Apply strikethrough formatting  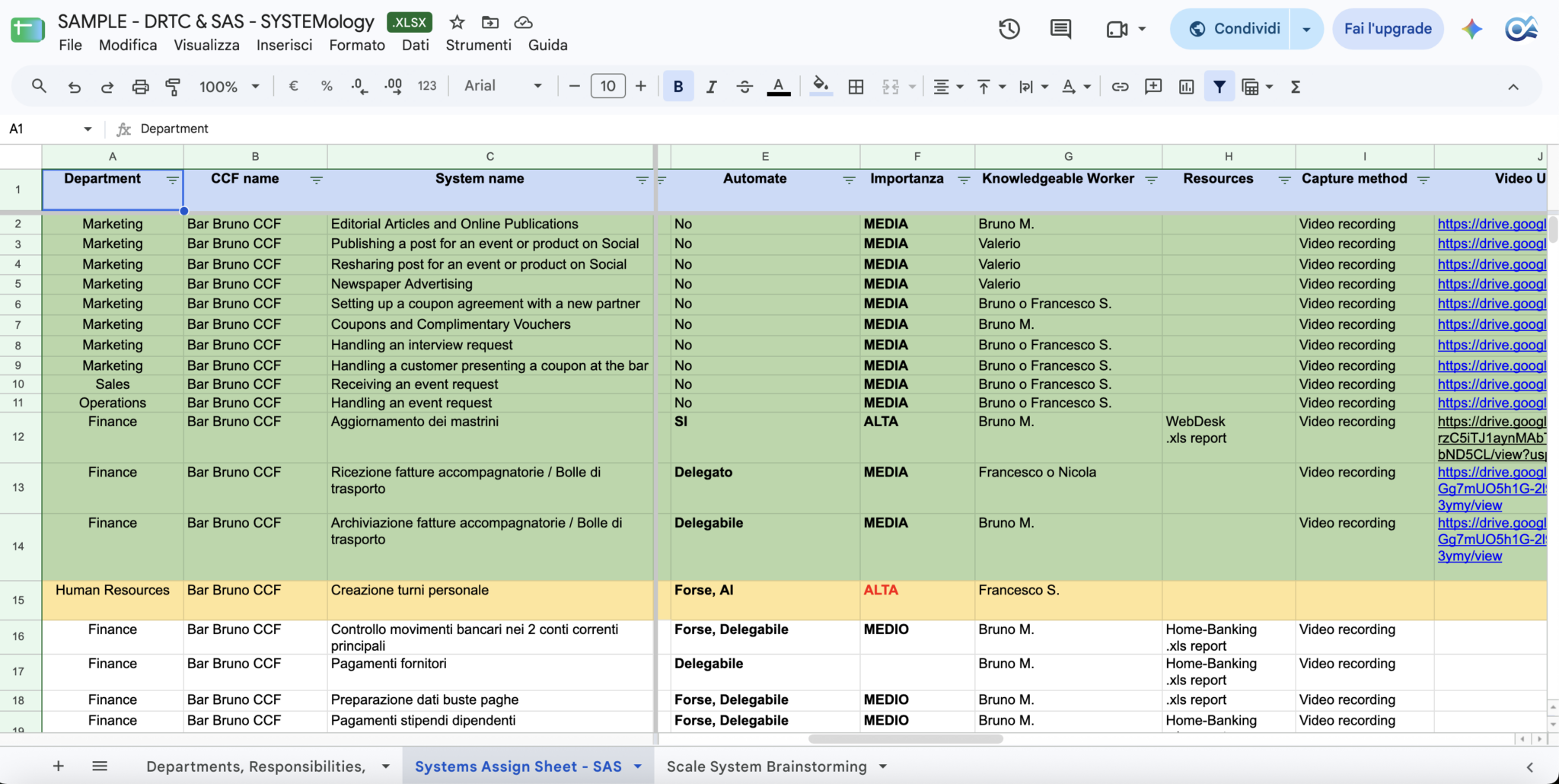pyautogui.click(x=744, y=87)
